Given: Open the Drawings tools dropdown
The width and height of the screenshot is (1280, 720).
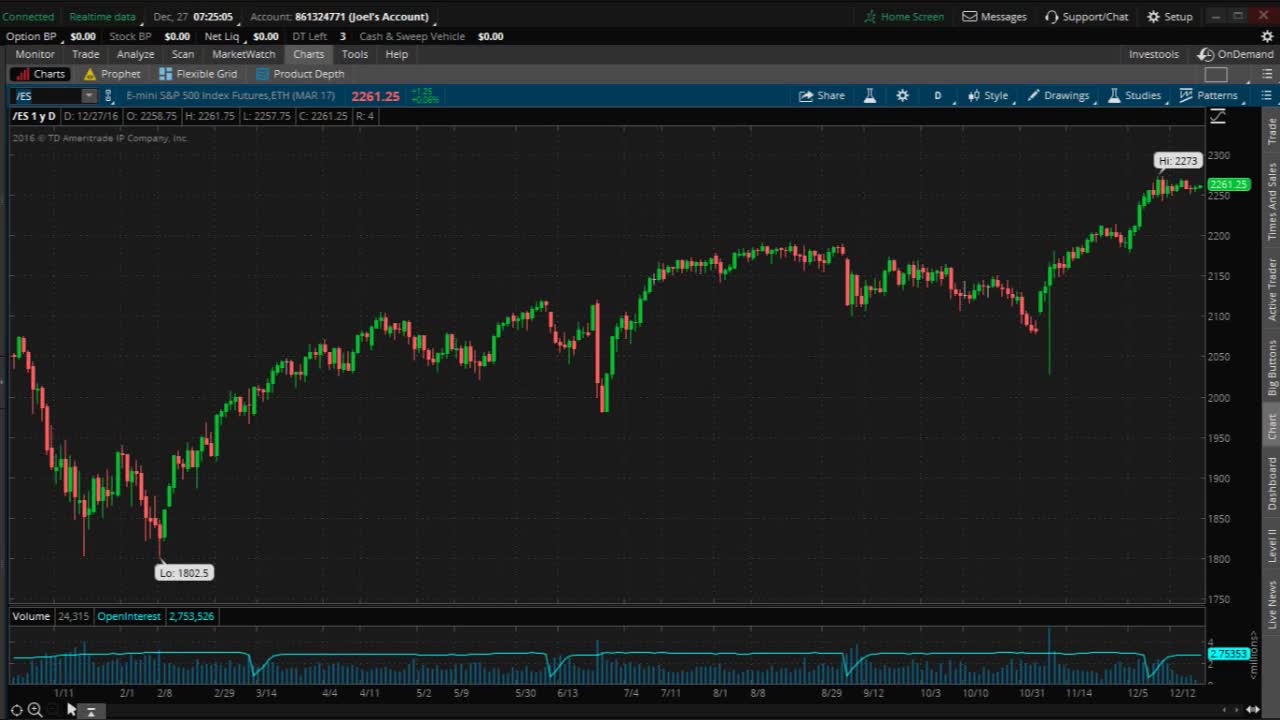Looking at the screenshot, I should (x=1058, y=96).
